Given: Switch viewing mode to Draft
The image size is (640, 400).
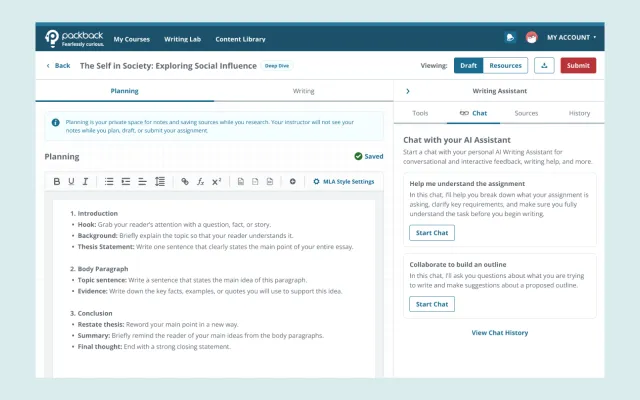Looking at the screenshot, I should coord(467,65).
